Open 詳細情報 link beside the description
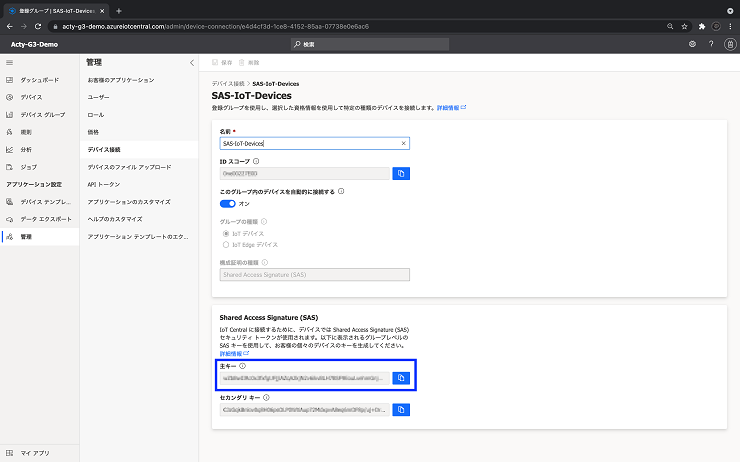Viewport: 740px width, 462px height. (451, 108)
